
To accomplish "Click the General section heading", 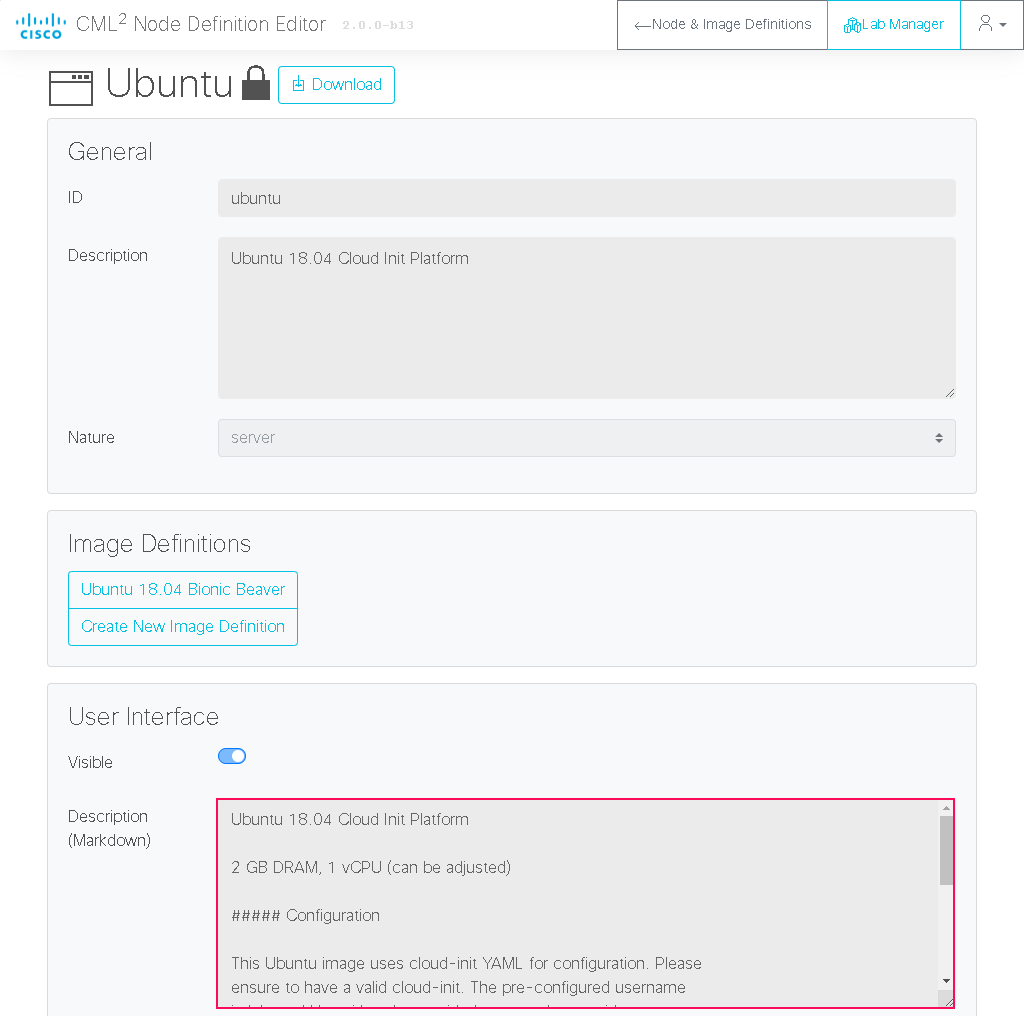I will [x=110, y=151].
